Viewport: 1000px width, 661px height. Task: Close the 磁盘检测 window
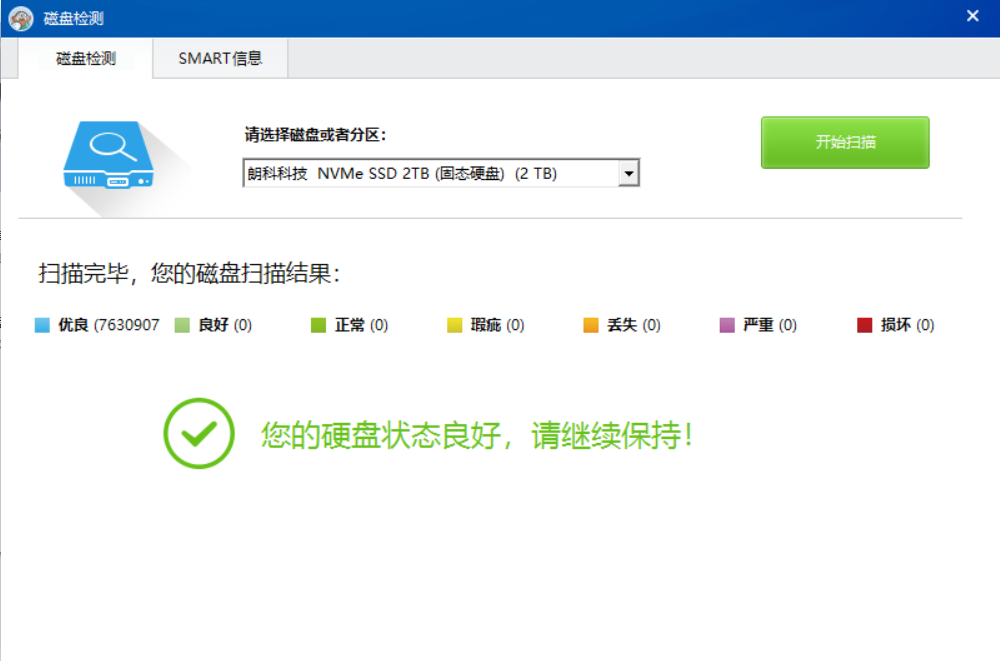(x=972, y=17)
